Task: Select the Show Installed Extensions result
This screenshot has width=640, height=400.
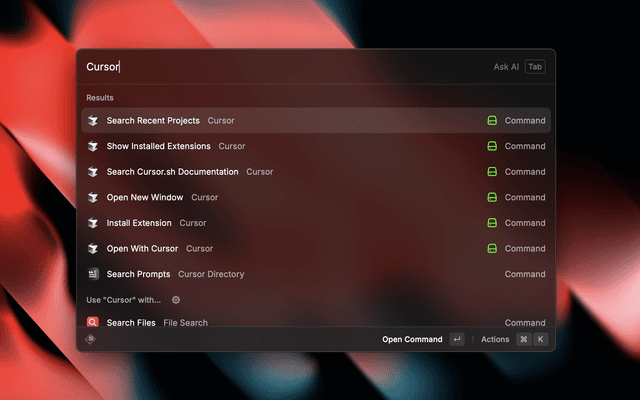Action: [158, 146]
